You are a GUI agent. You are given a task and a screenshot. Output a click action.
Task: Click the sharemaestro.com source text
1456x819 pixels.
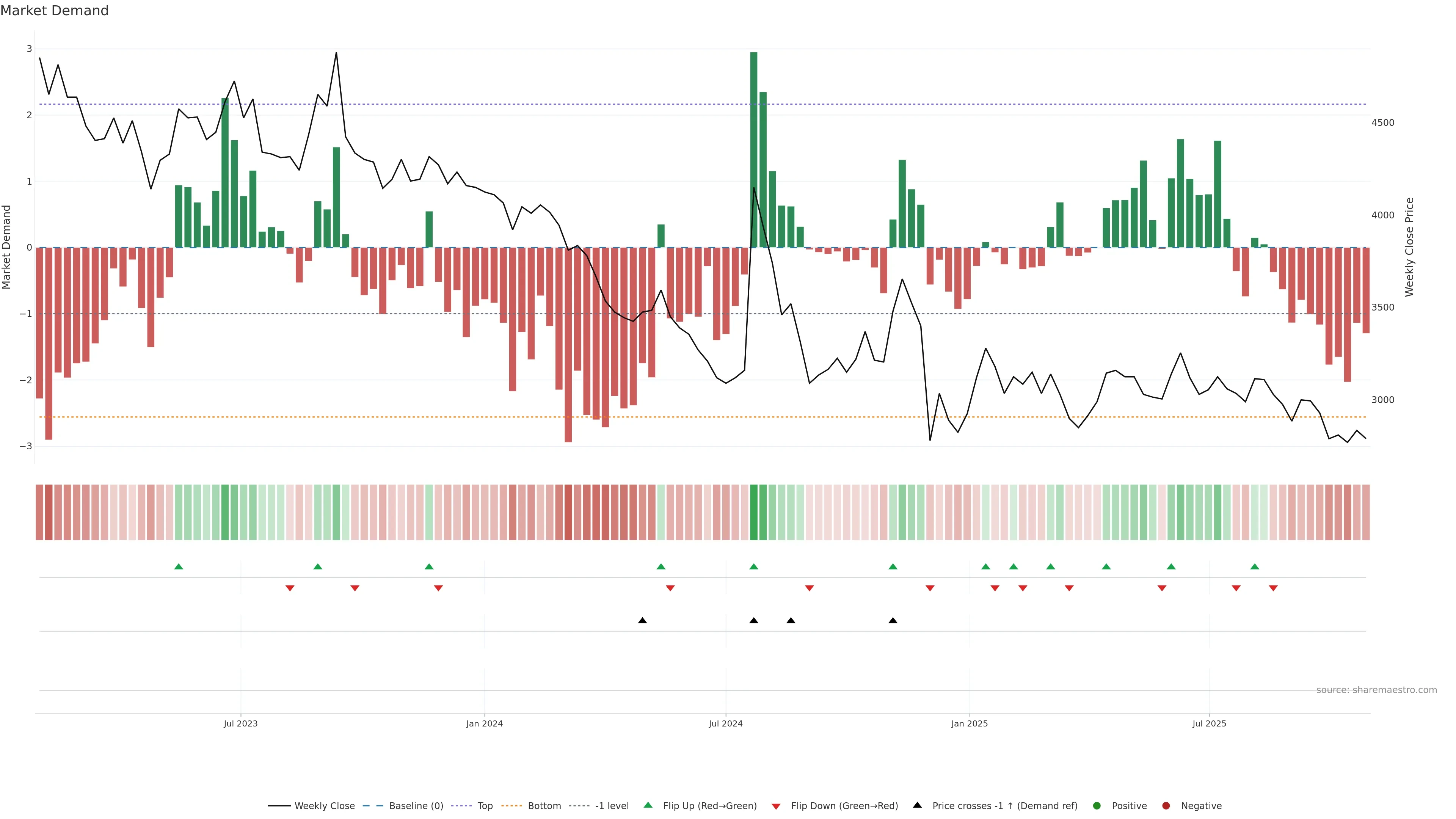[x=1376, y=690]
